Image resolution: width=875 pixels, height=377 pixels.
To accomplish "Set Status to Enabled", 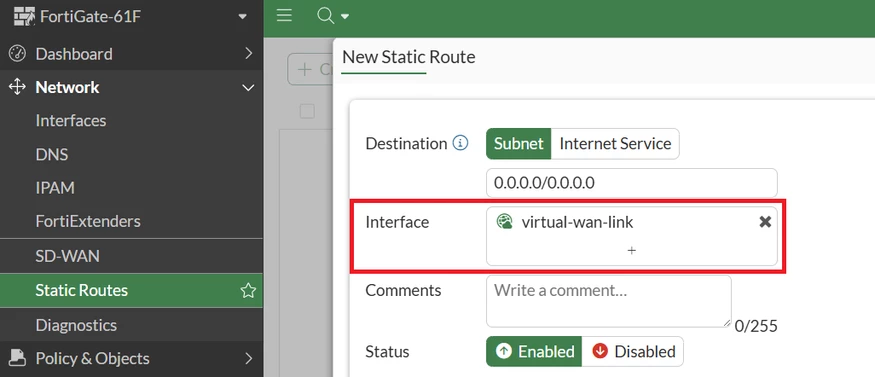I will 534,351.
